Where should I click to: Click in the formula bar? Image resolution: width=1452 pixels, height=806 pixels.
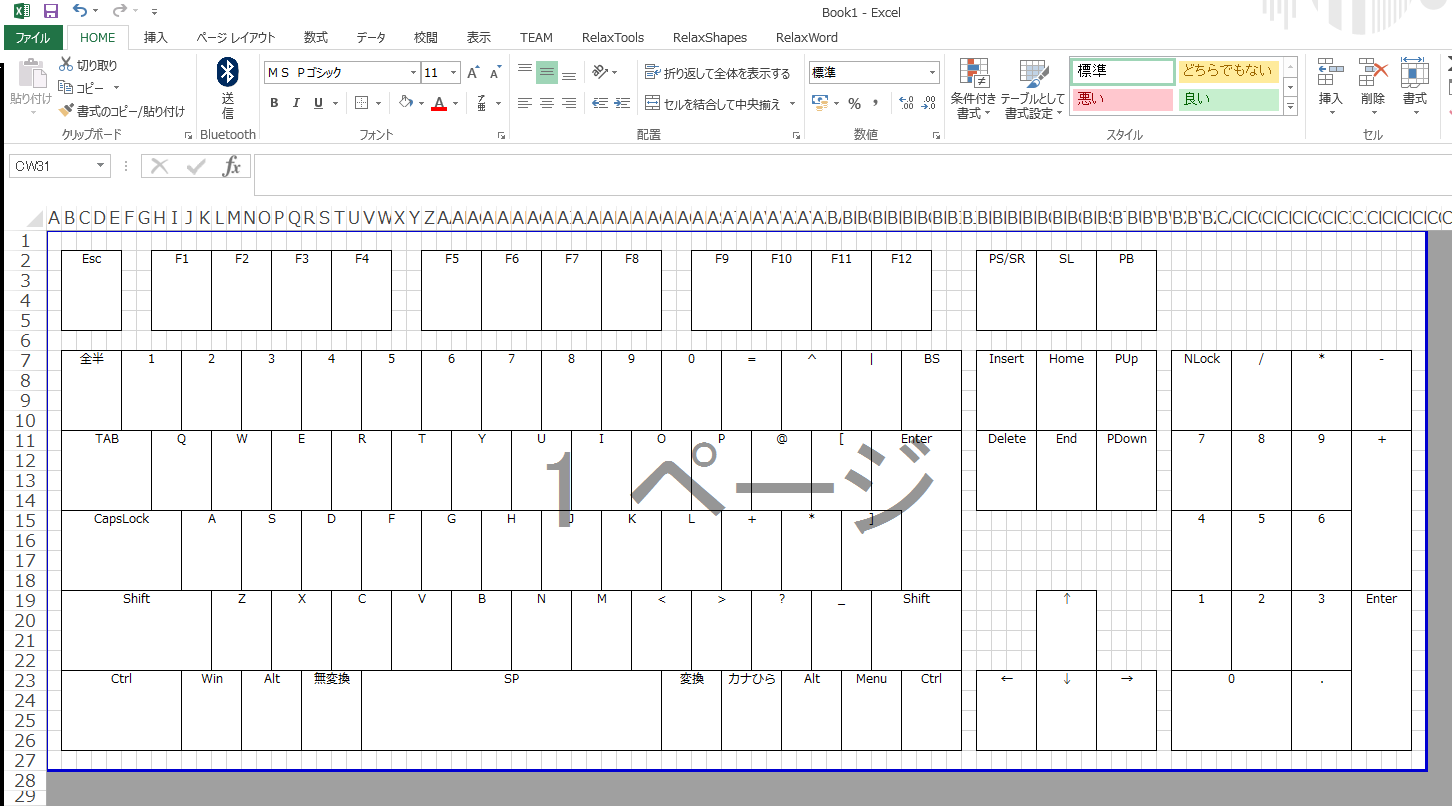coord(852,174)
